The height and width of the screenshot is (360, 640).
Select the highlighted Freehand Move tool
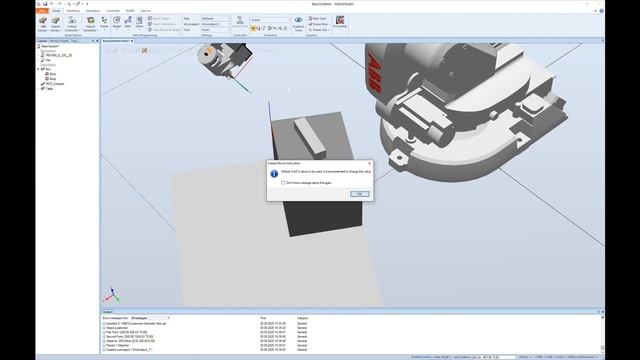pyautogui.click(x=253, y=29)
